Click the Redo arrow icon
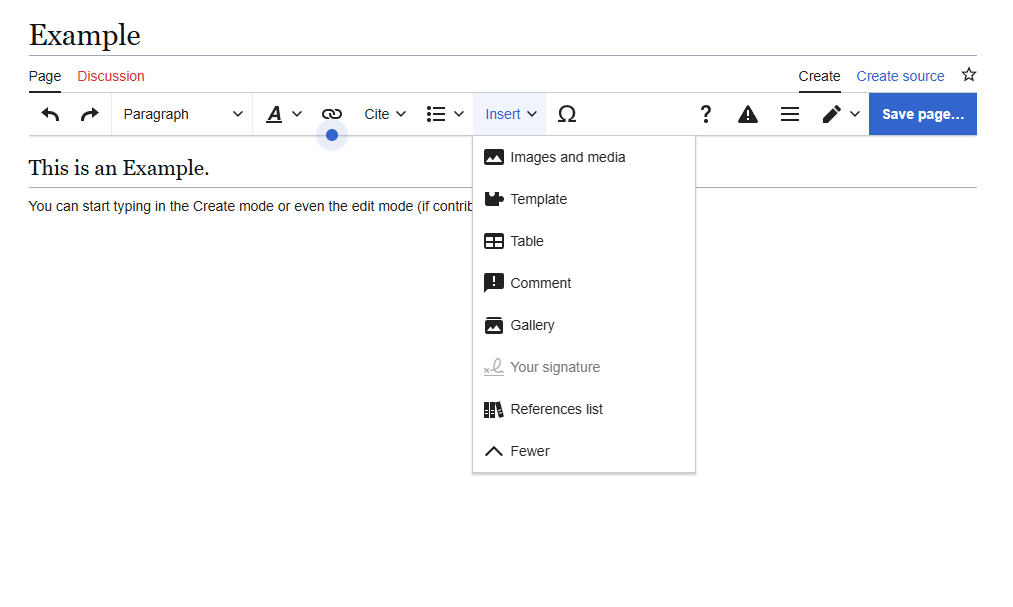This screenshot has height=607, width=1013. pyautogui.click(x=90, y=114)
